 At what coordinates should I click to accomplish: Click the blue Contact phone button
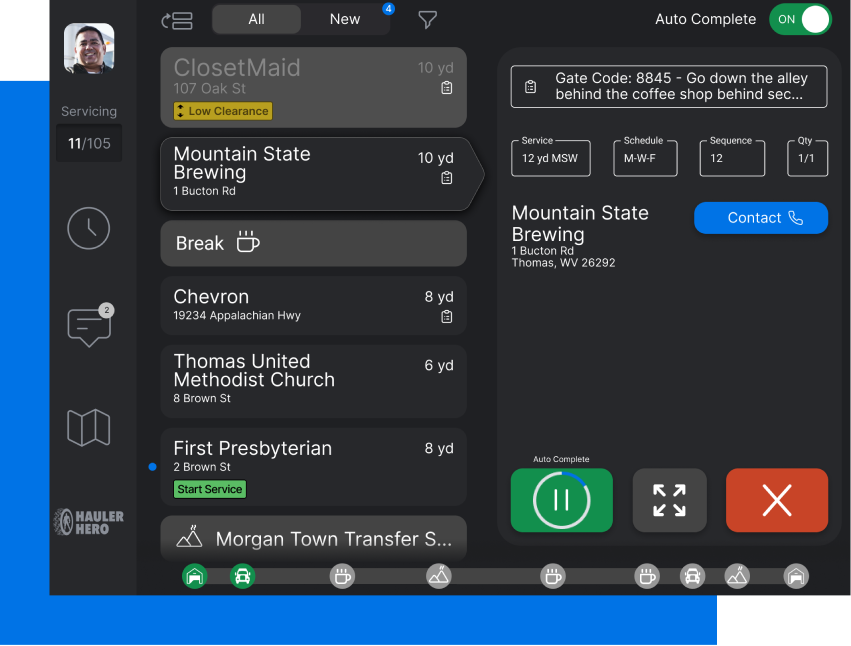point(761,218)
